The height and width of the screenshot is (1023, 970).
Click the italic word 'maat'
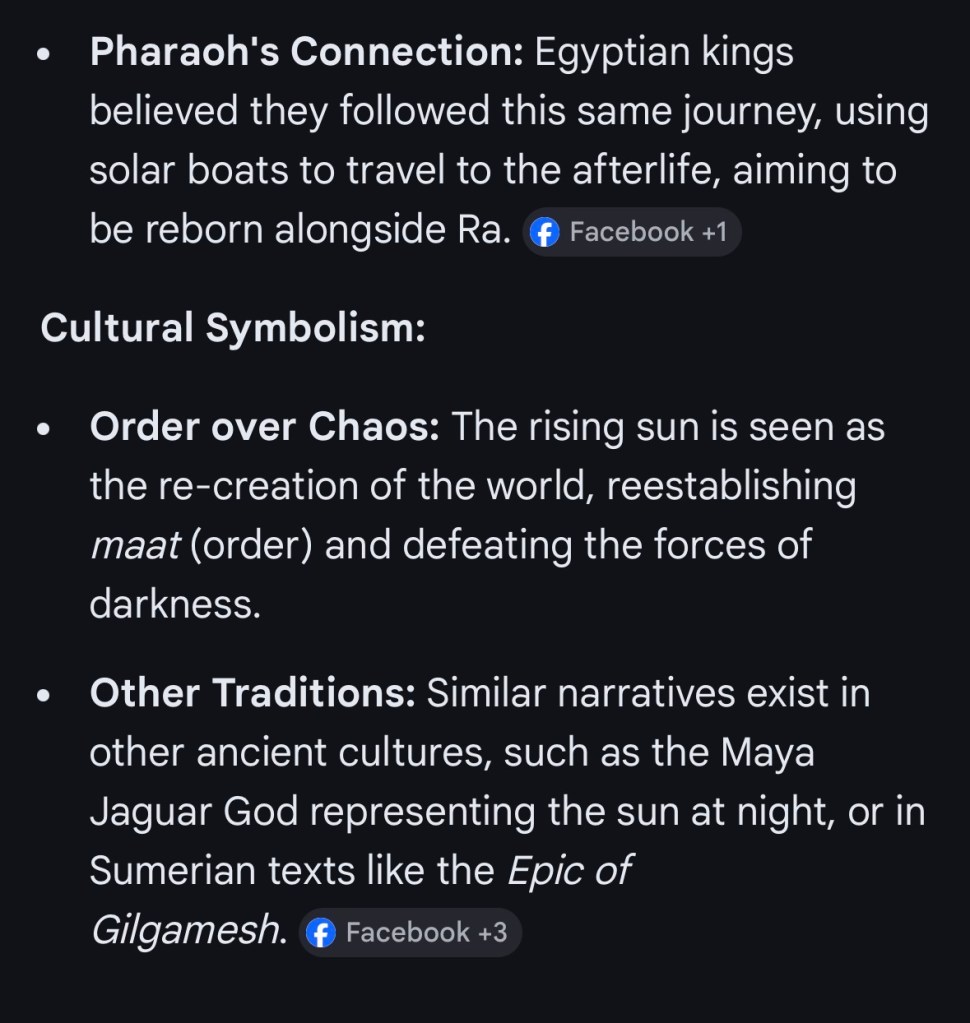(133, 546)
